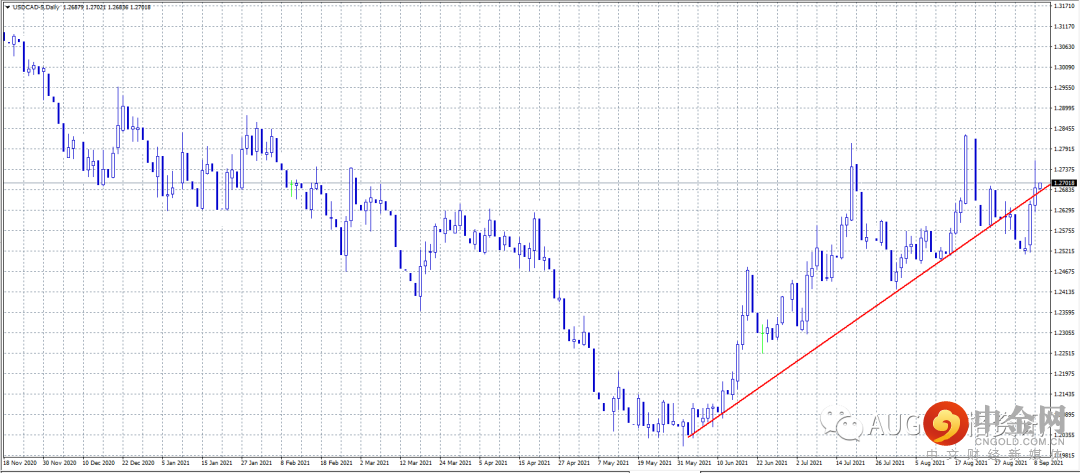Click the price axis label 1.30090
1080x473 pixels.
1065,67
